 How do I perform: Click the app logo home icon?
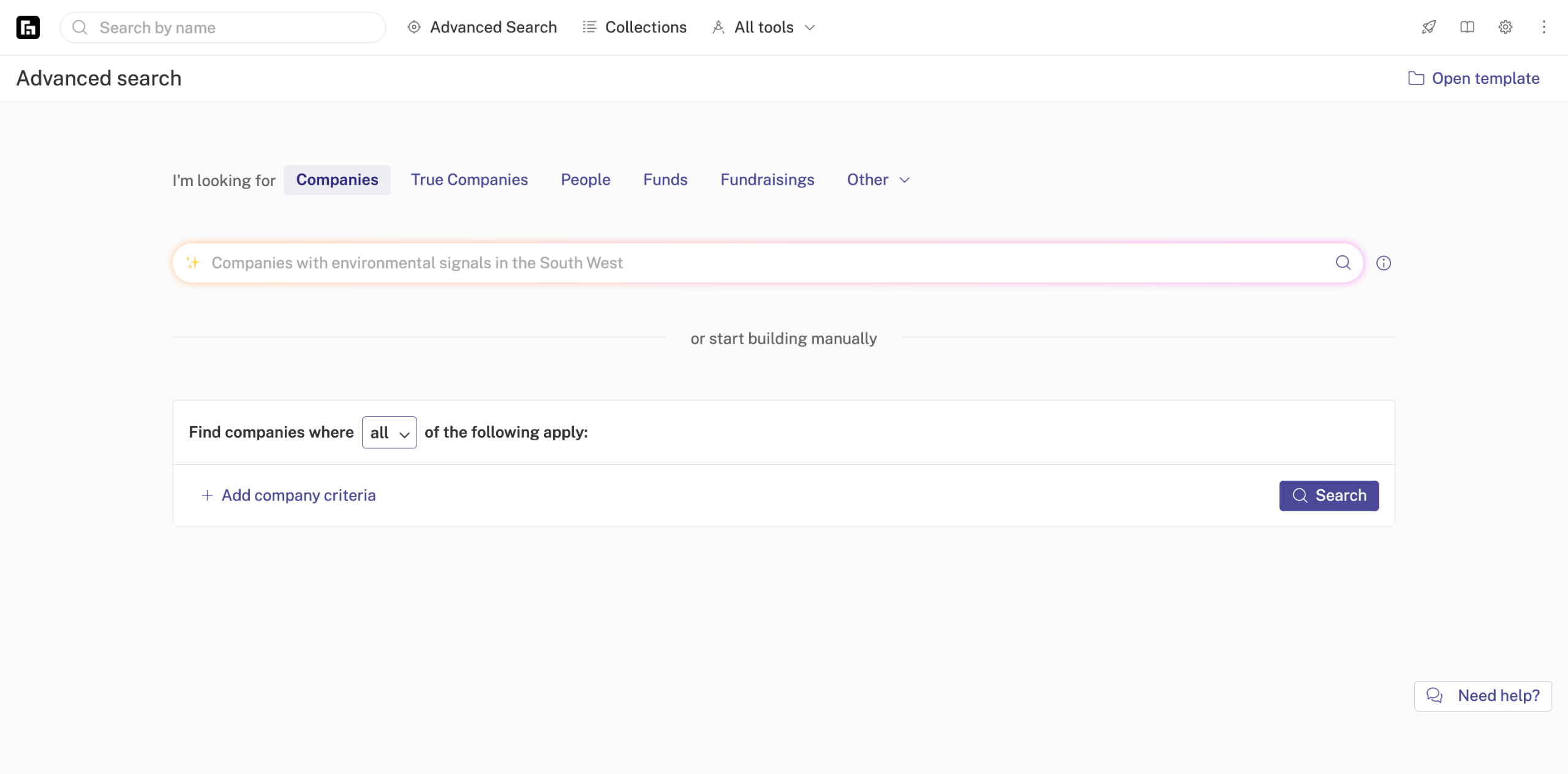tap(28, 28)
